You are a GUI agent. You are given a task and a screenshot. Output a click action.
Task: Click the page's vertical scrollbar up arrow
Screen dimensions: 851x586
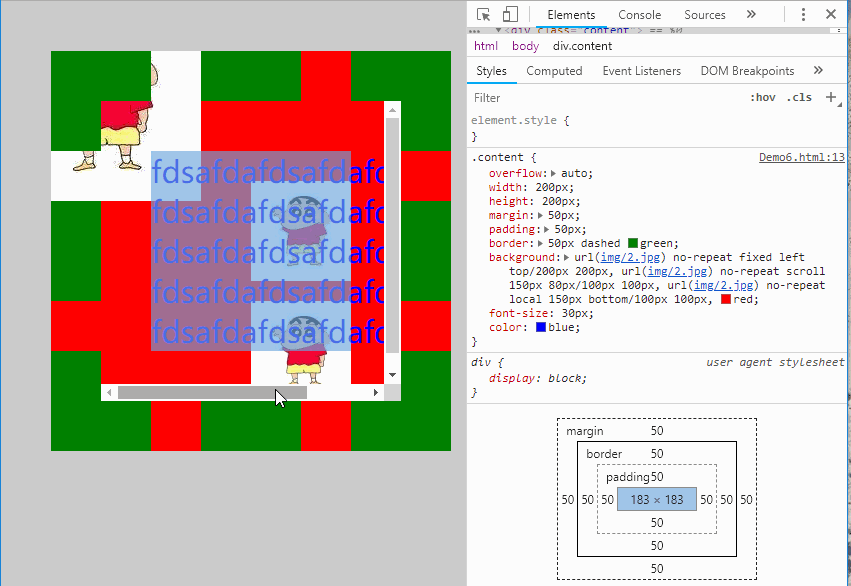(392, 110)
